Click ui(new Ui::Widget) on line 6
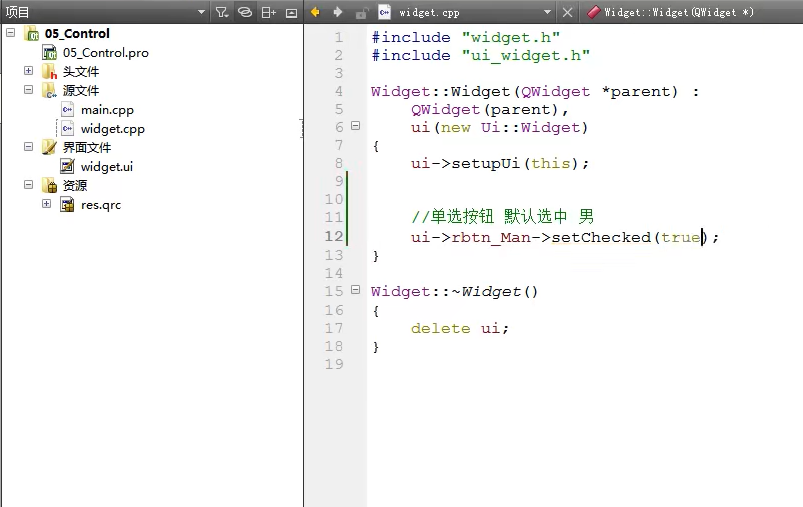The height and width of the screenshot is (507, 803). [x=499, y=128]
